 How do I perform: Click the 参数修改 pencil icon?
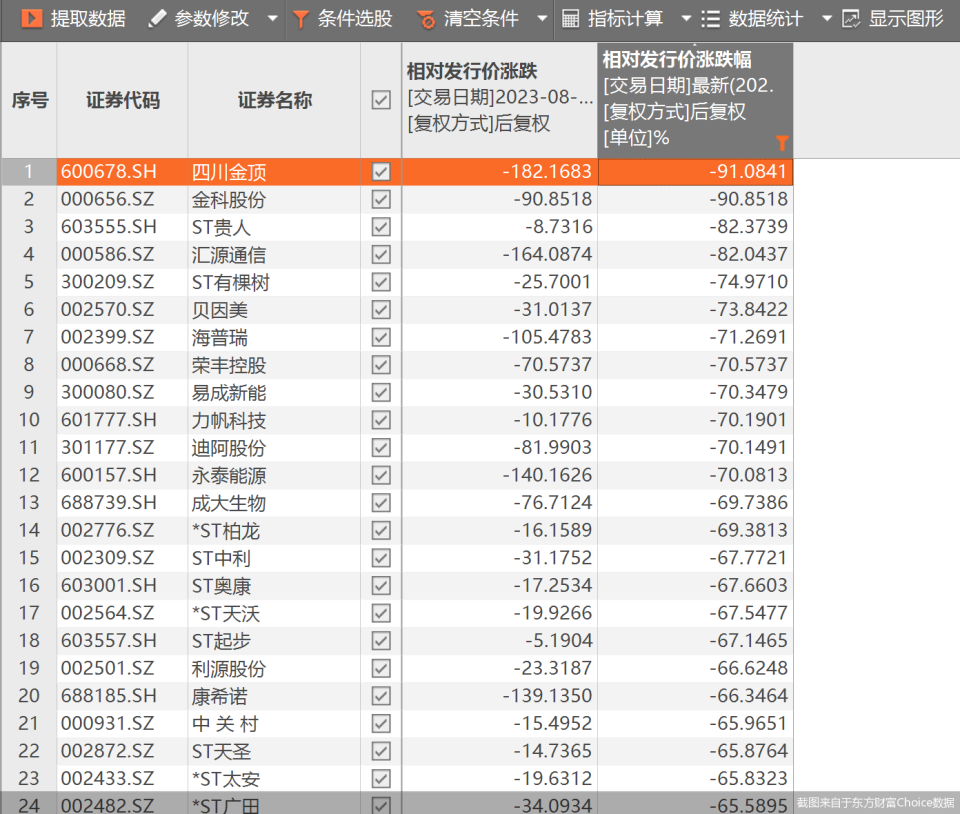coord(157,19)
